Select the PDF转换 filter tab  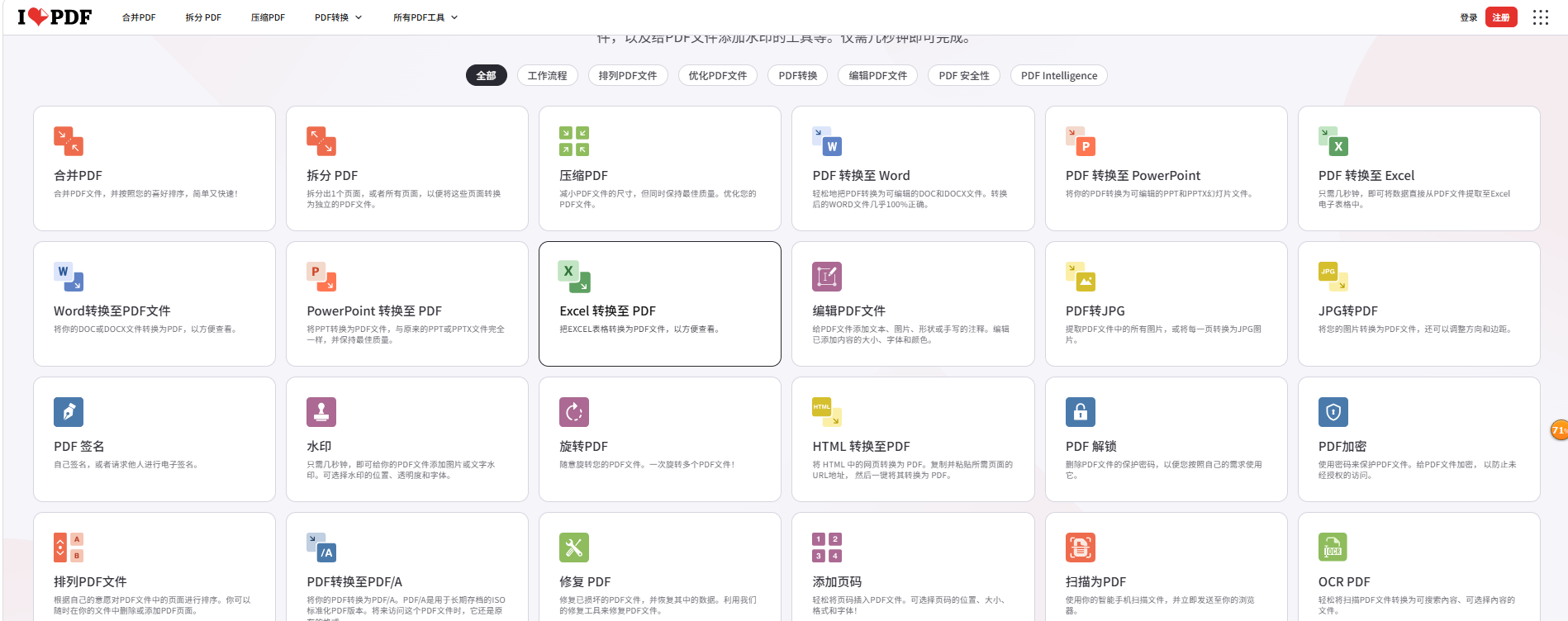point(798,75)
